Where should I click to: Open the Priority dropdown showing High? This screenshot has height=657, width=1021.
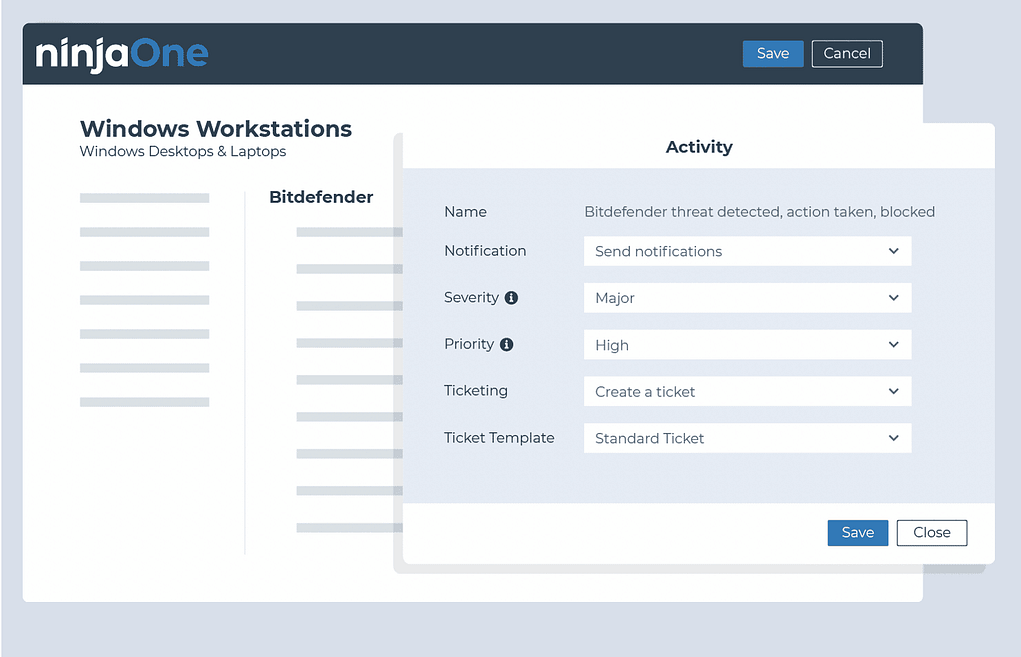(x=748, y=345)
